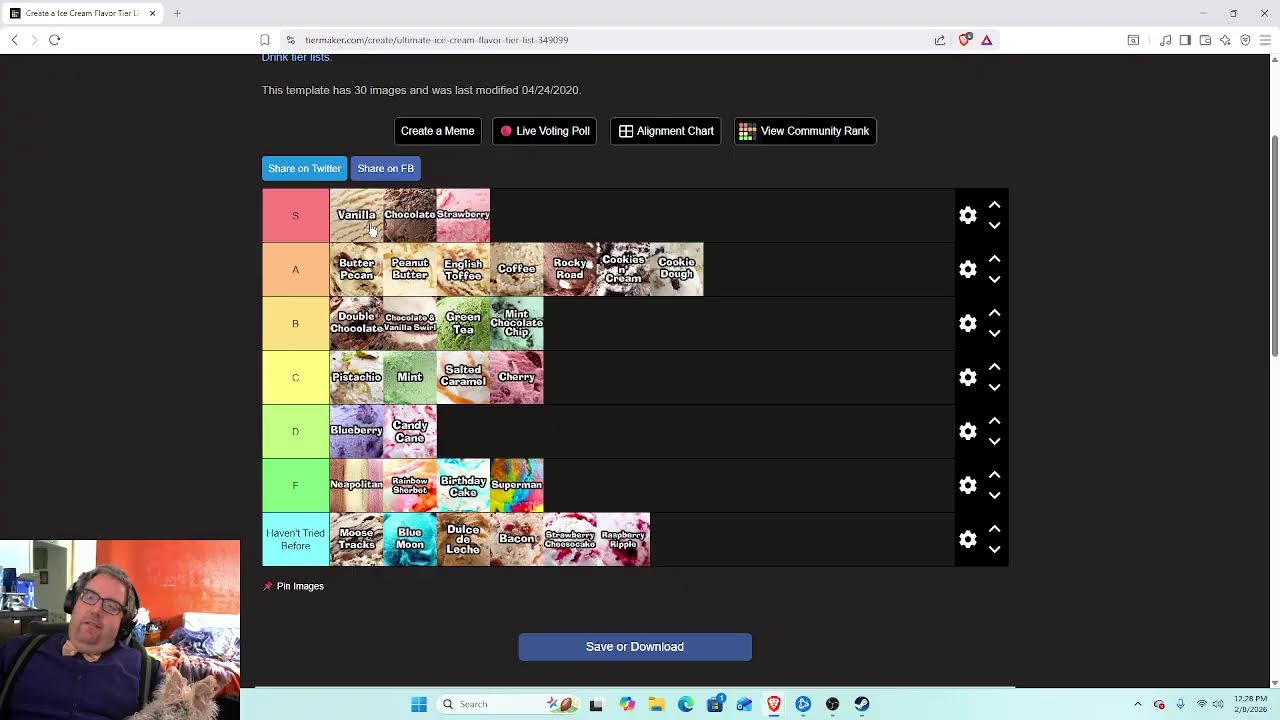Move S tier row down
The width and height of the screenshot is (1280, 720).
(x=994, y=226)
